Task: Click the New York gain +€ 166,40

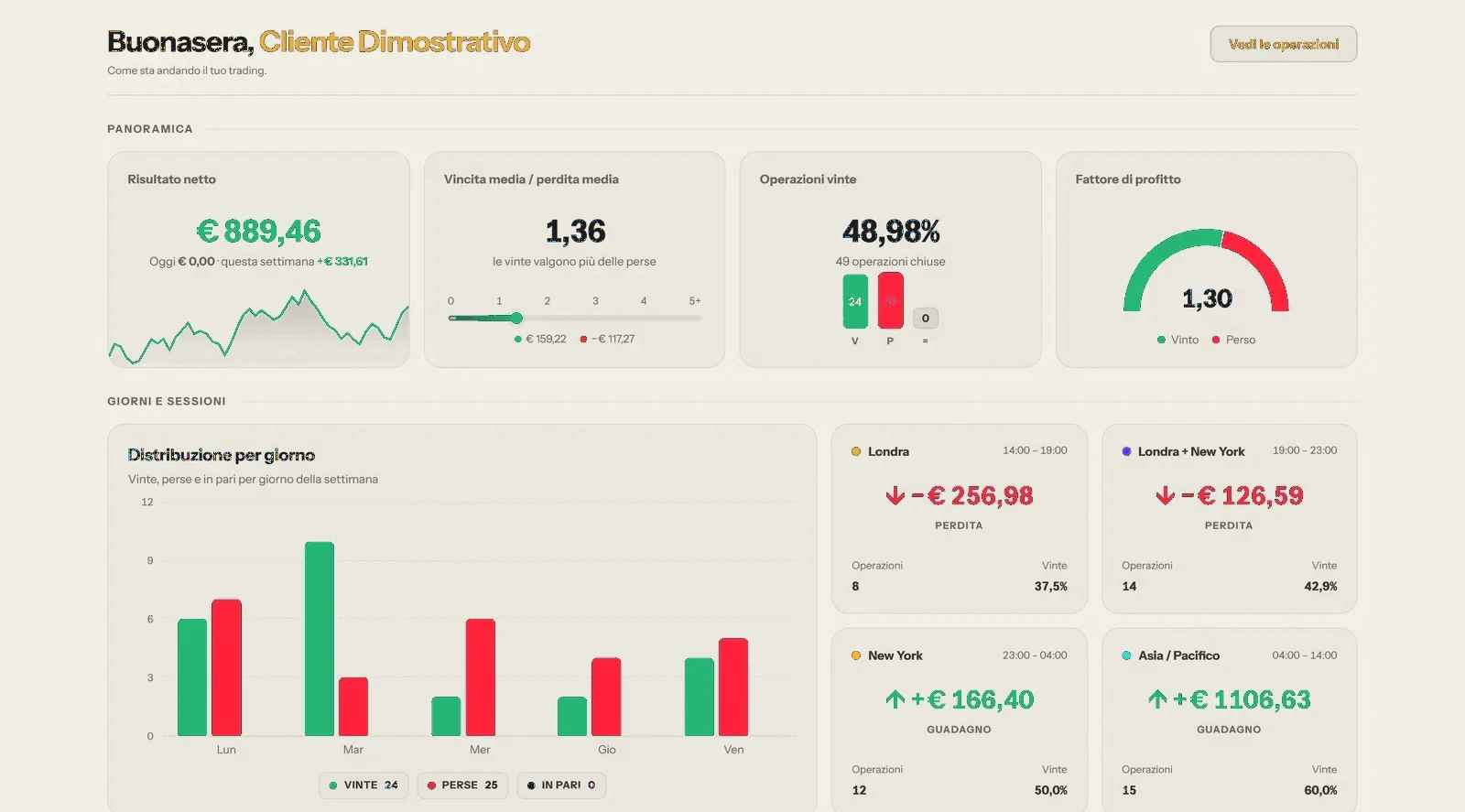Action: pos(972,700)
